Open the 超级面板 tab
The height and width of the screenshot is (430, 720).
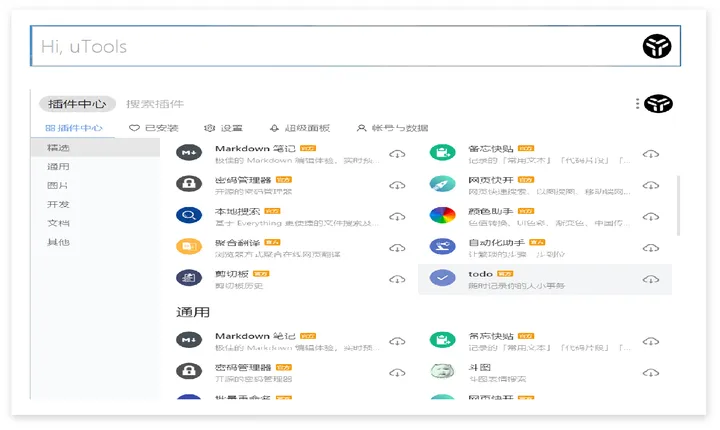pyautogui.click(x=299, y=128)
